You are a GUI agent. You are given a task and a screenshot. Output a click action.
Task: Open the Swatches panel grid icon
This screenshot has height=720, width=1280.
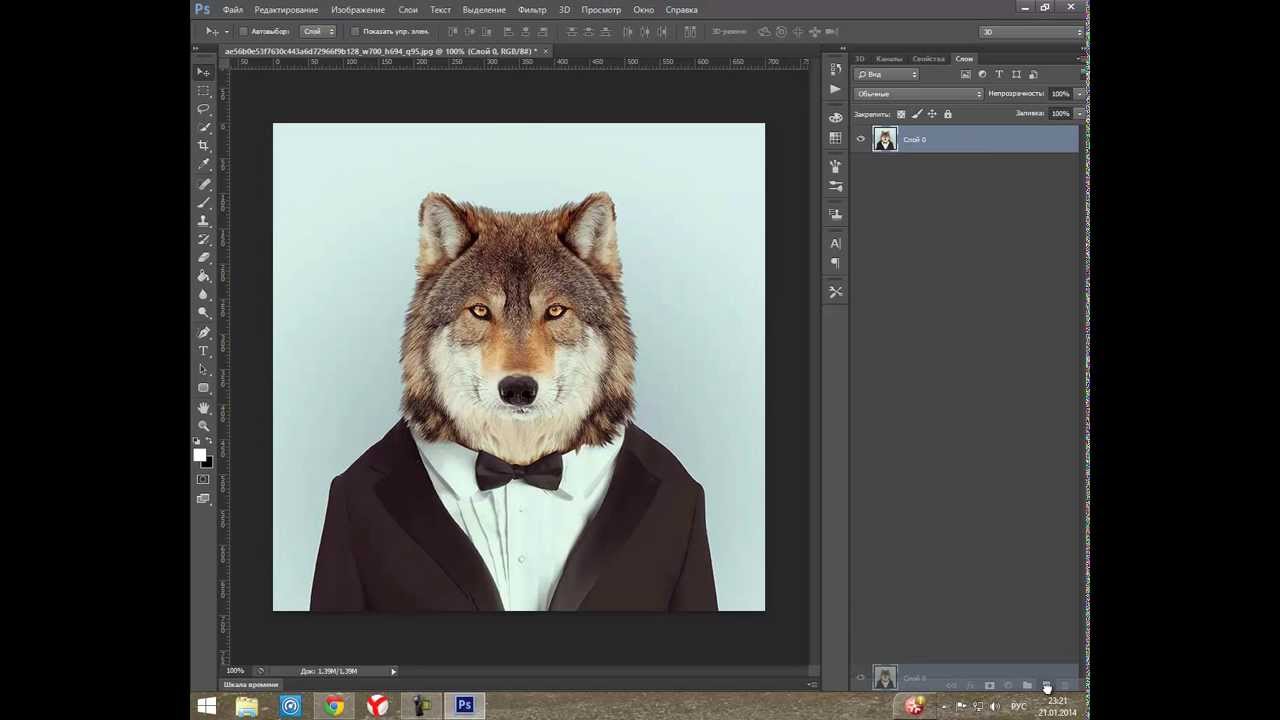tap(835, 138)
